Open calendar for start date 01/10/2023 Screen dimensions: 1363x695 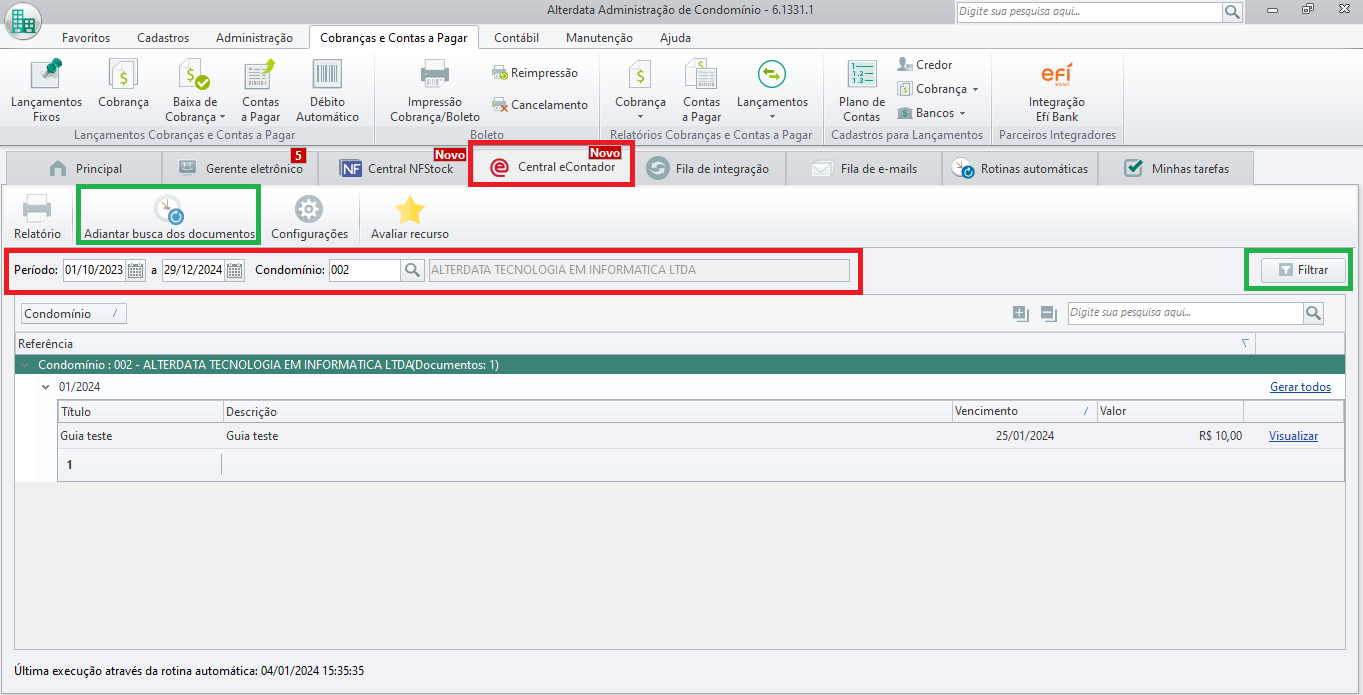pos(136,270)
